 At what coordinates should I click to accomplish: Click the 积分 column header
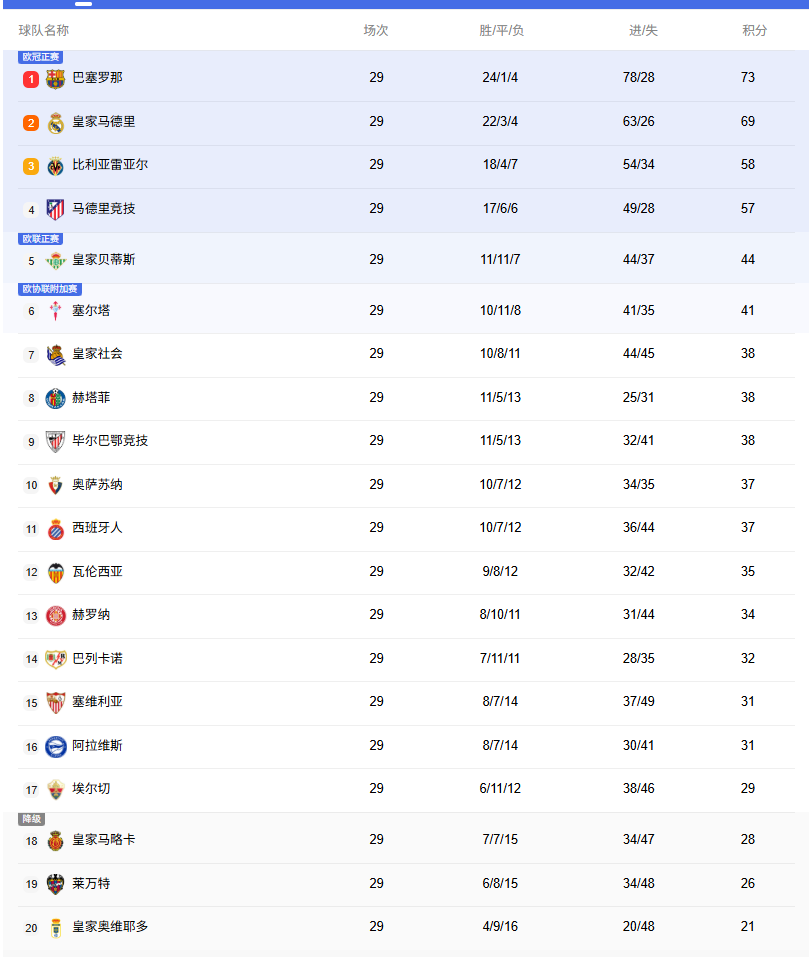pyautogui.click(x=754, y=31)
